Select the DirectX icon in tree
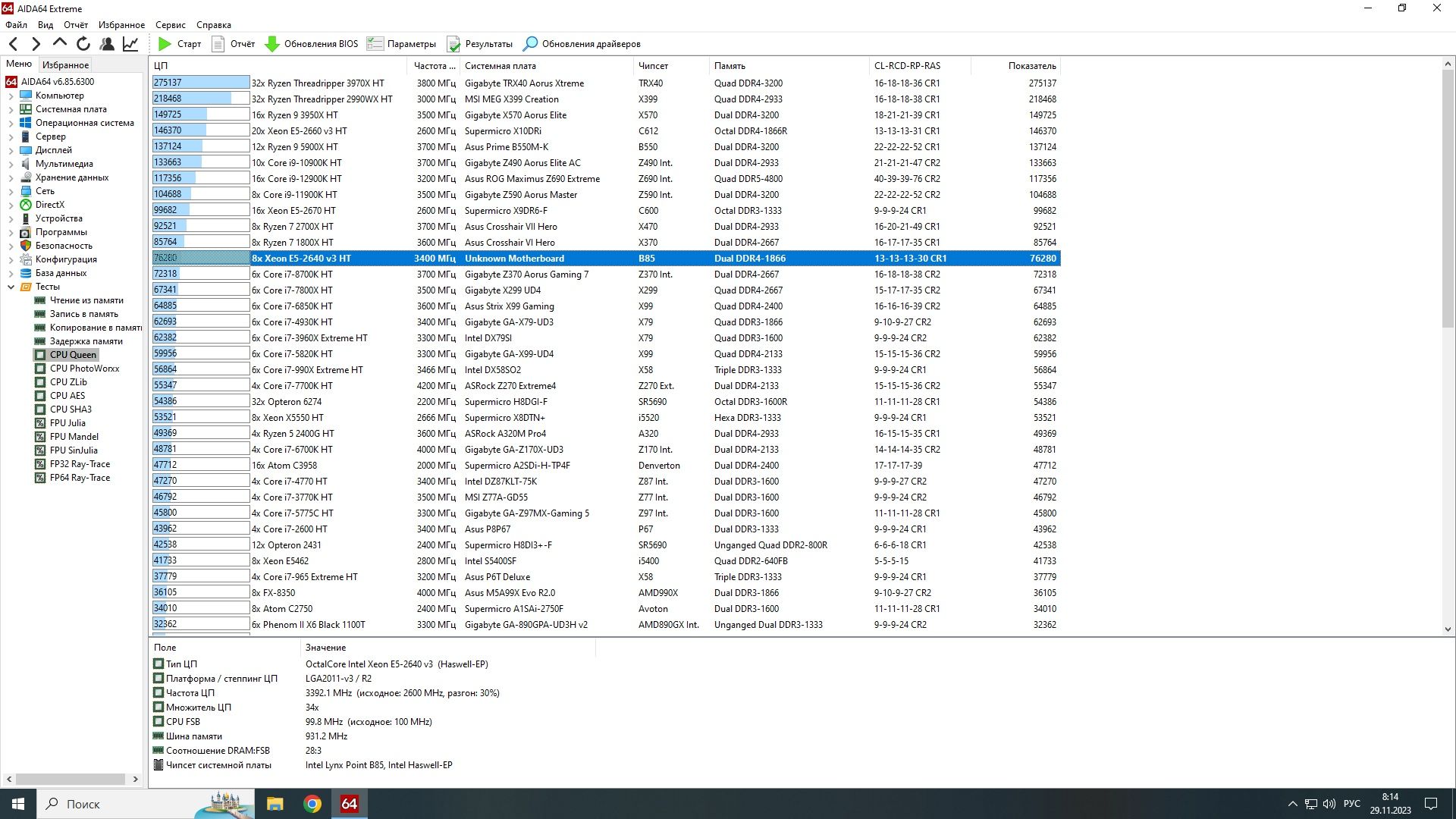The height and width of the screenshot is (819, 1456). click(26, 205)
